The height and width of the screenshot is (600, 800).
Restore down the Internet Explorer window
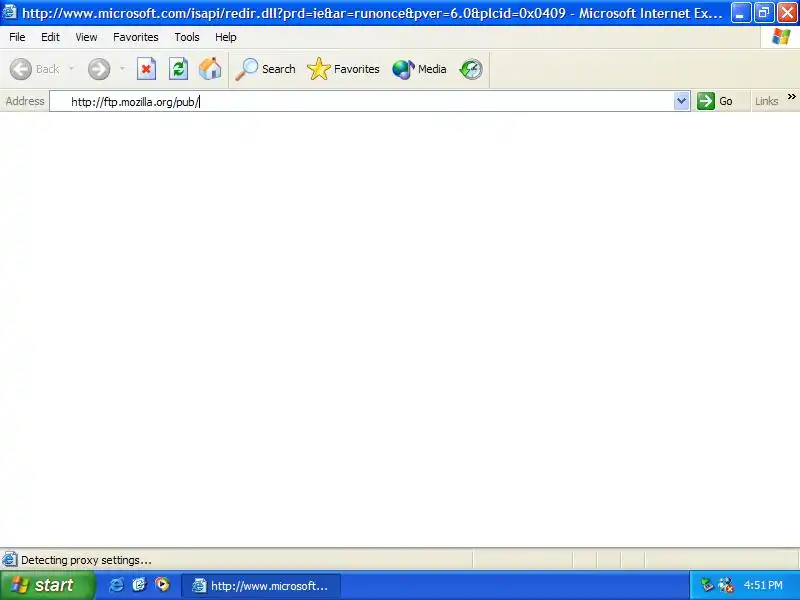tap(764, 13)
